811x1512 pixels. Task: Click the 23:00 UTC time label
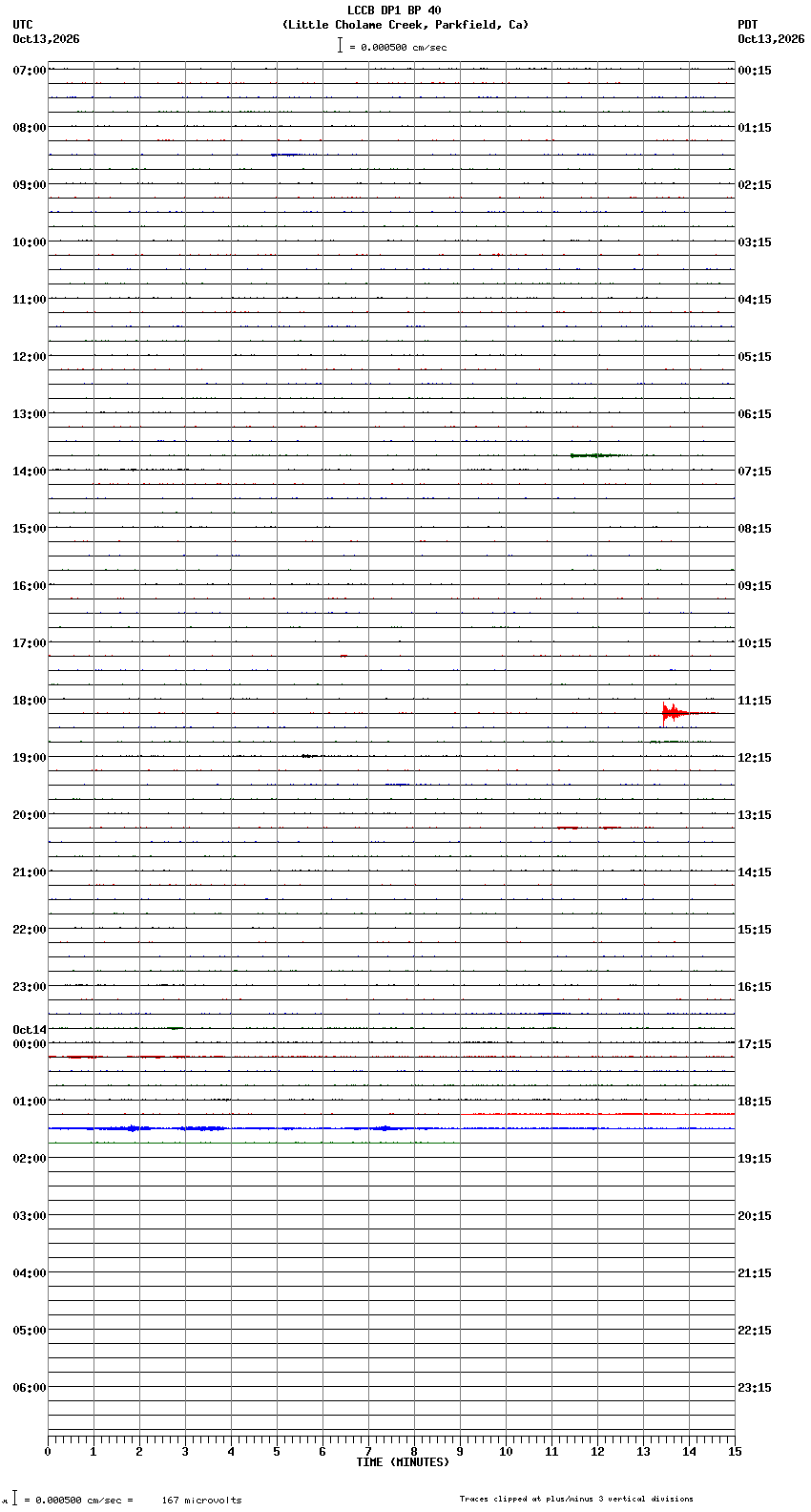pos(30,987)
